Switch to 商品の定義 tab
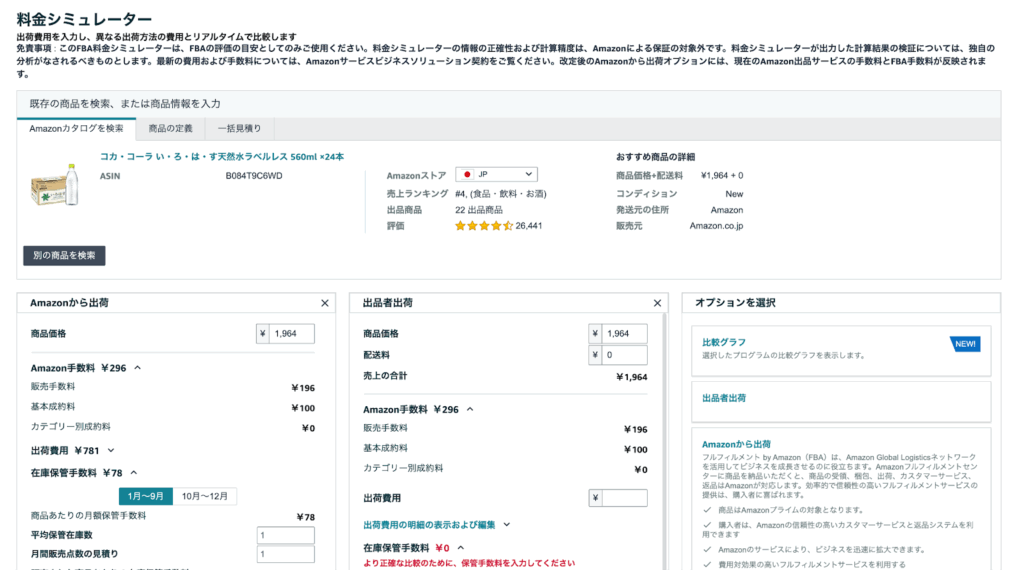1024x570 pixels. click(x=170, y=129)
